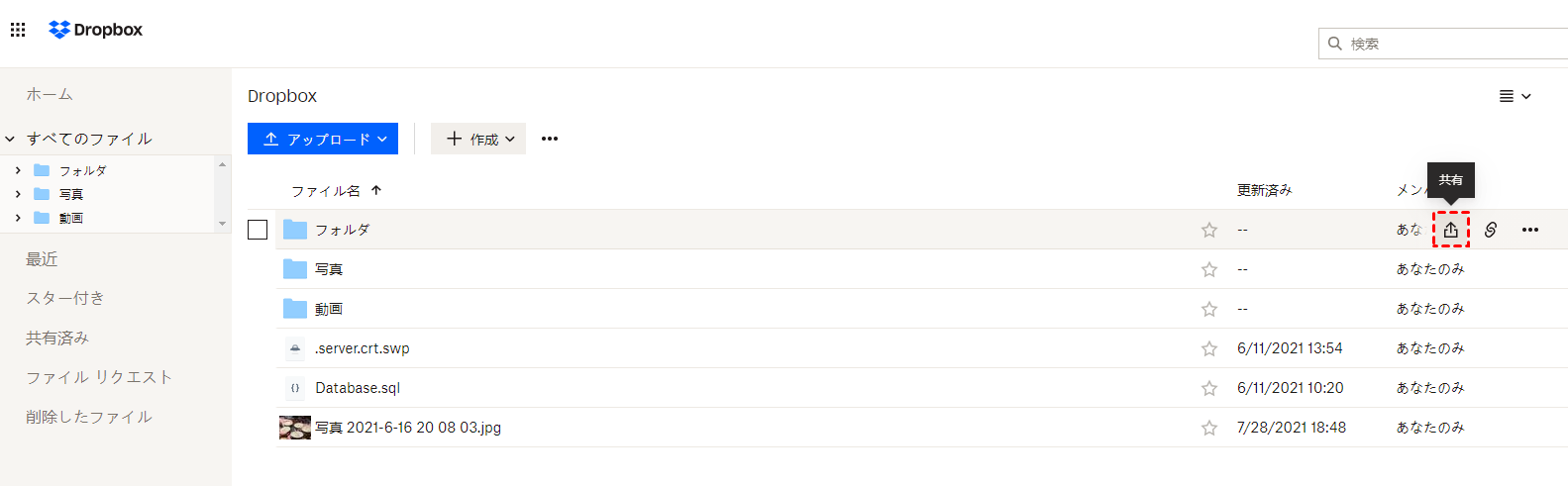1568x486 pixels.
Task: Open the photo thumbnail of 写真 2021-6-16 jpg
Action: 295,428
